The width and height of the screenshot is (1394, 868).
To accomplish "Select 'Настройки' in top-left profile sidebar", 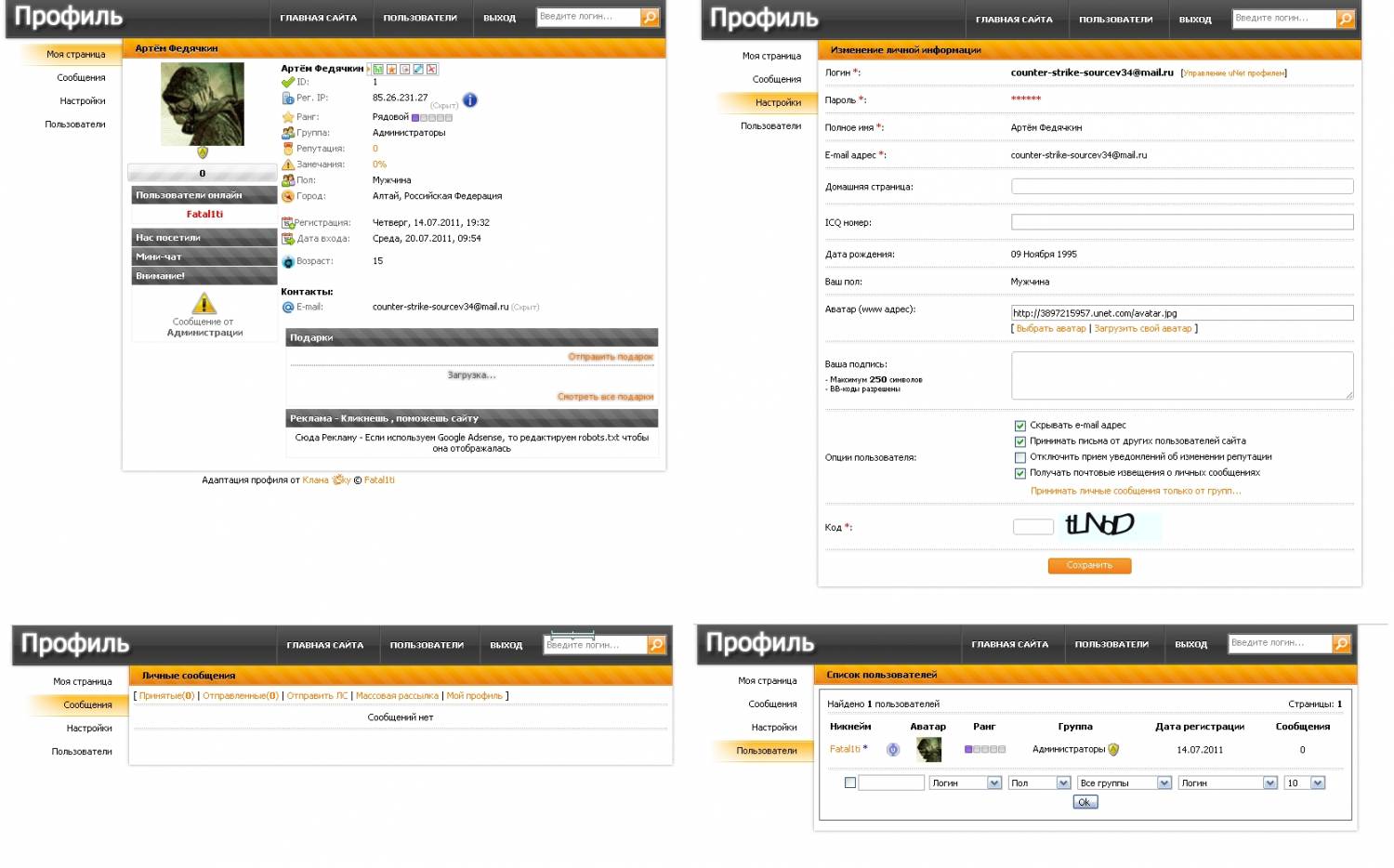I will coord(82,101).
